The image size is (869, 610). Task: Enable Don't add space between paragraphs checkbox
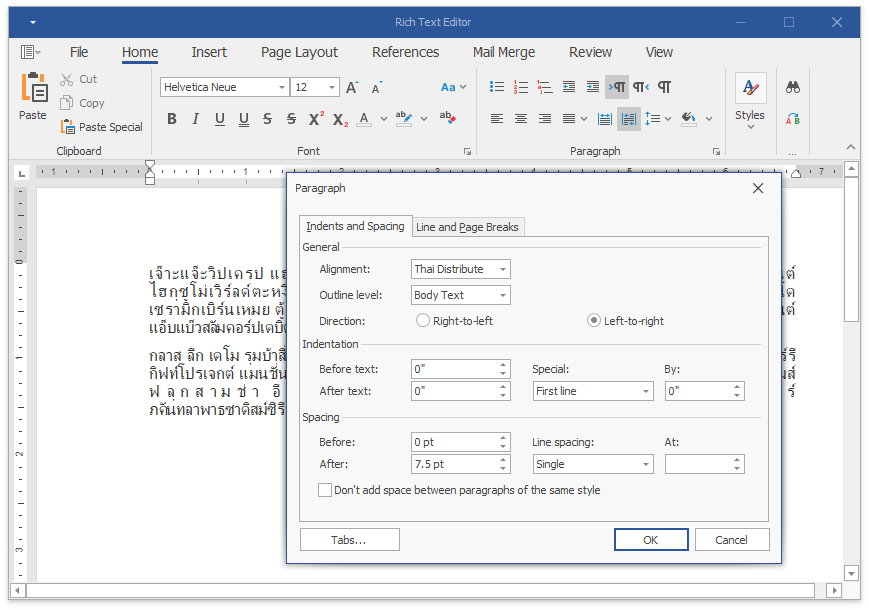(x=325, y=490)
